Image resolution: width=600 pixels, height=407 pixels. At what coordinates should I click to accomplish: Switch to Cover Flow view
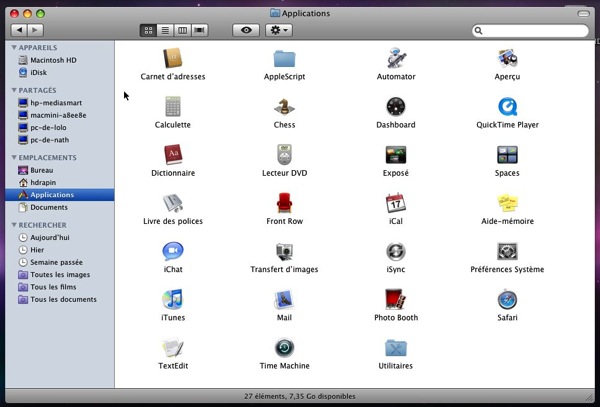coord(199,31)
